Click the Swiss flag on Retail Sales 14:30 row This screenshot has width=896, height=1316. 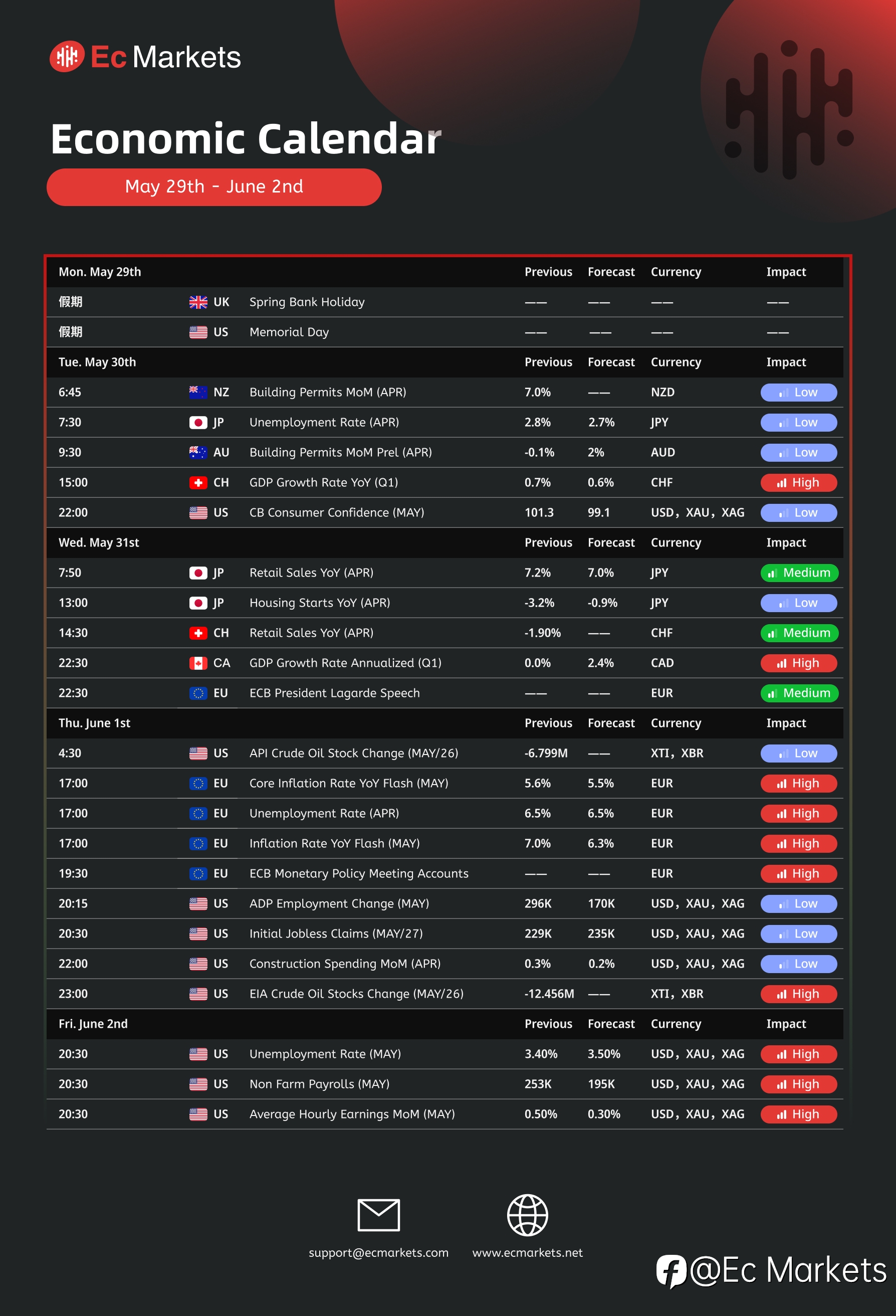198,633
